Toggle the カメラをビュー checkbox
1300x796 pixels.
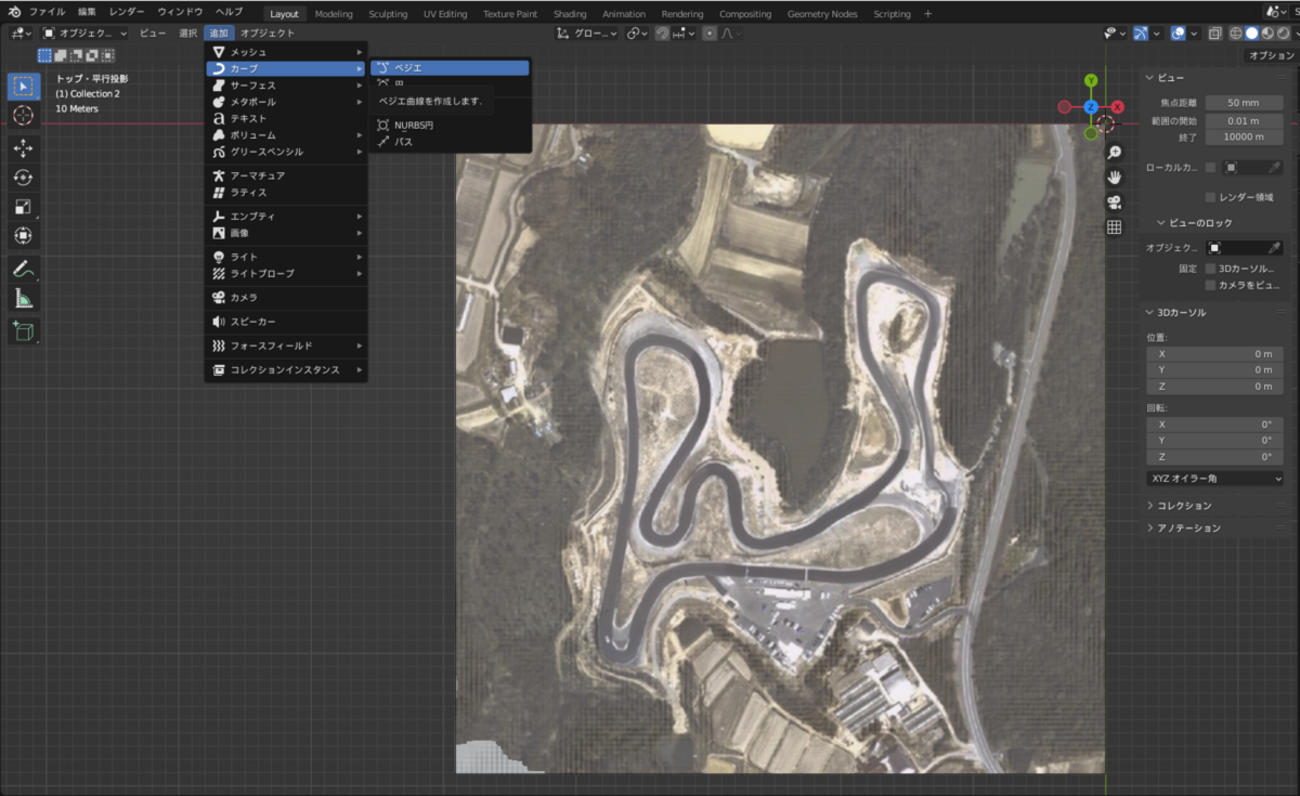coord(1211,285)
